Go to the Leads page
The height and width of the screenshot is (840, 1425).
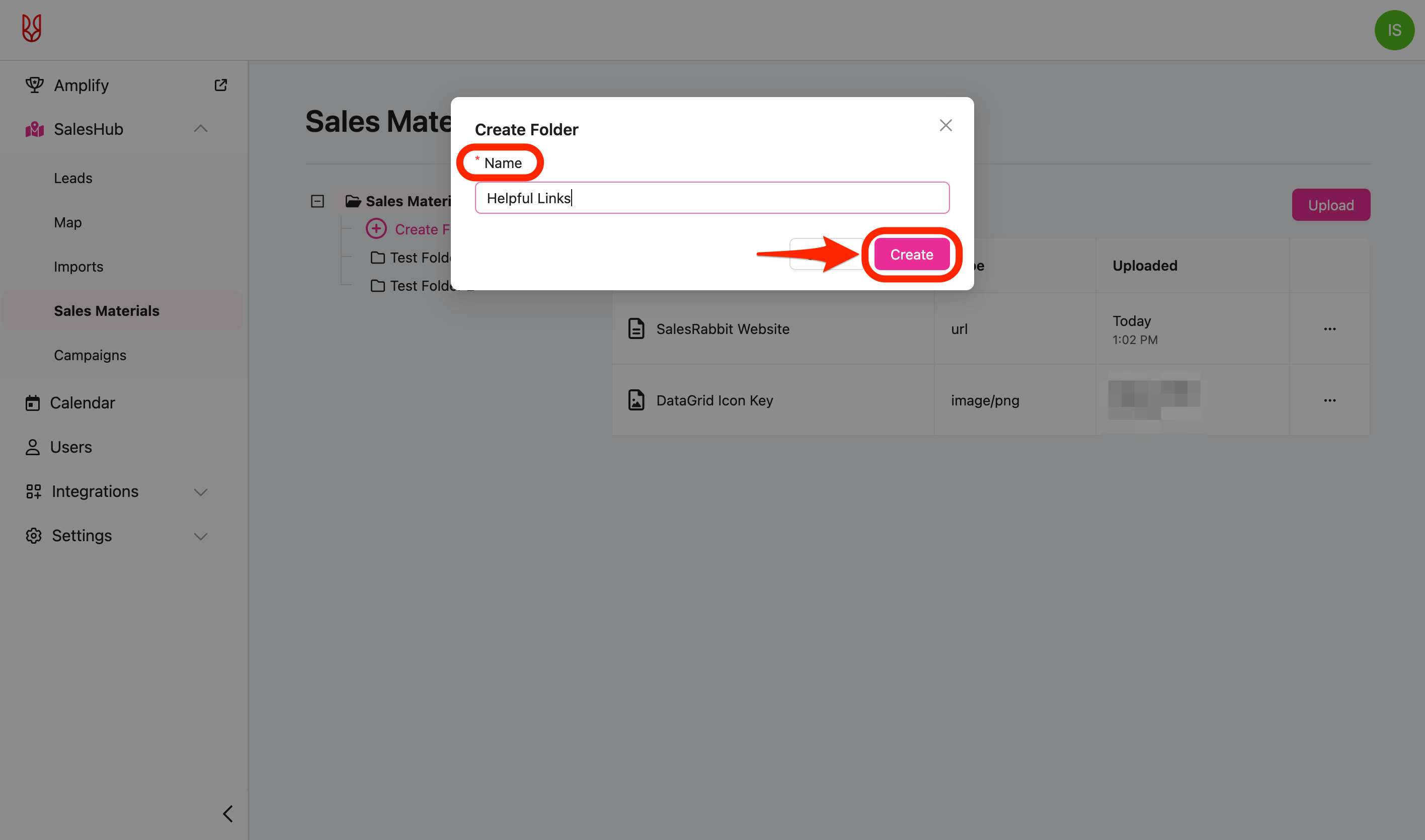[73, 178]
